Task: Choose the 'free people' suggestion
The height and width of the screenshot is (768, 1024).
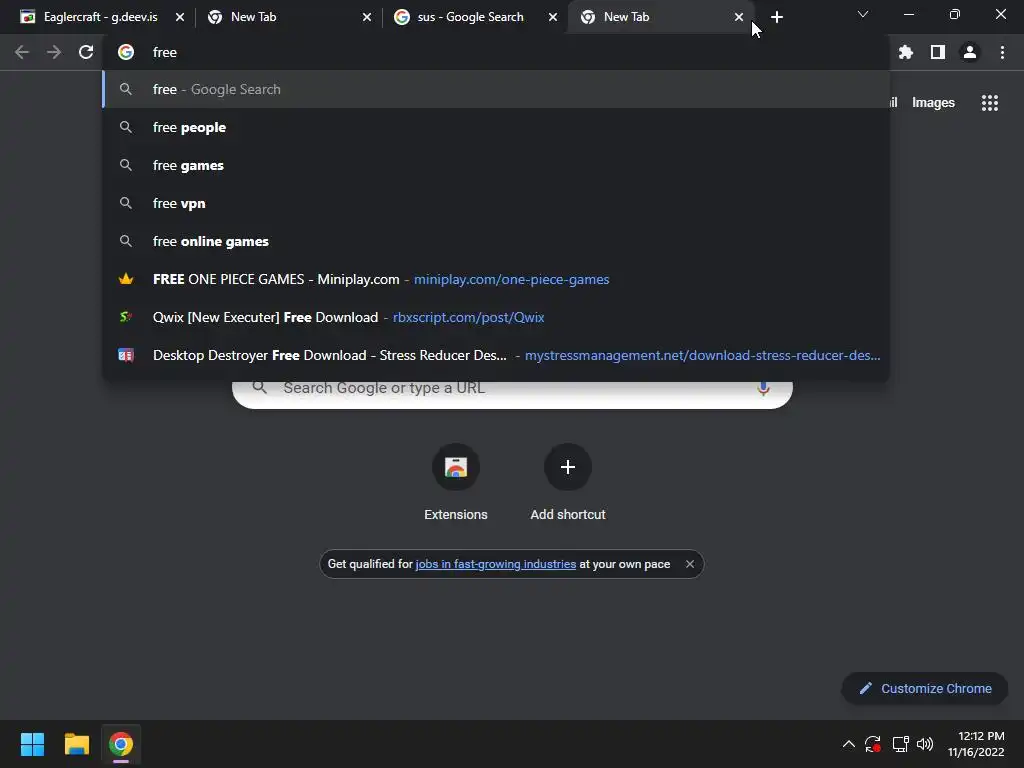Action: point(496,127)
